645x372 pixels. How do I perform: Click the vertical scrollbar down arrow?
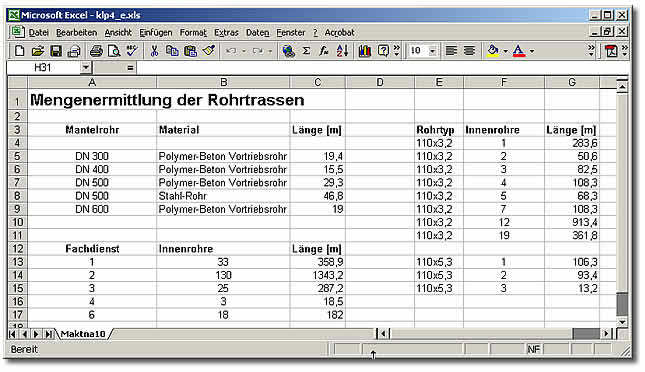pyautogui.click(x=622, y=322)
